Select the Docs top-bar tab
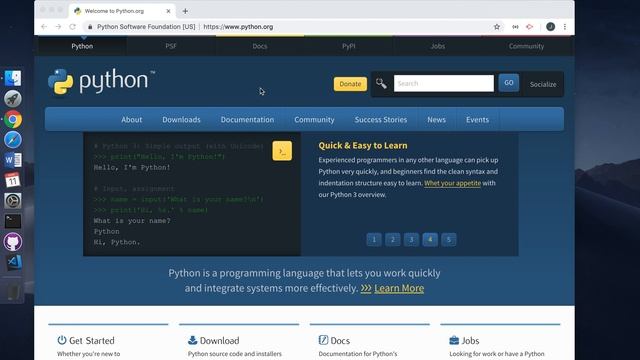Screen dimensions: 640x360 pyautogui.click(x=260, y=46)
